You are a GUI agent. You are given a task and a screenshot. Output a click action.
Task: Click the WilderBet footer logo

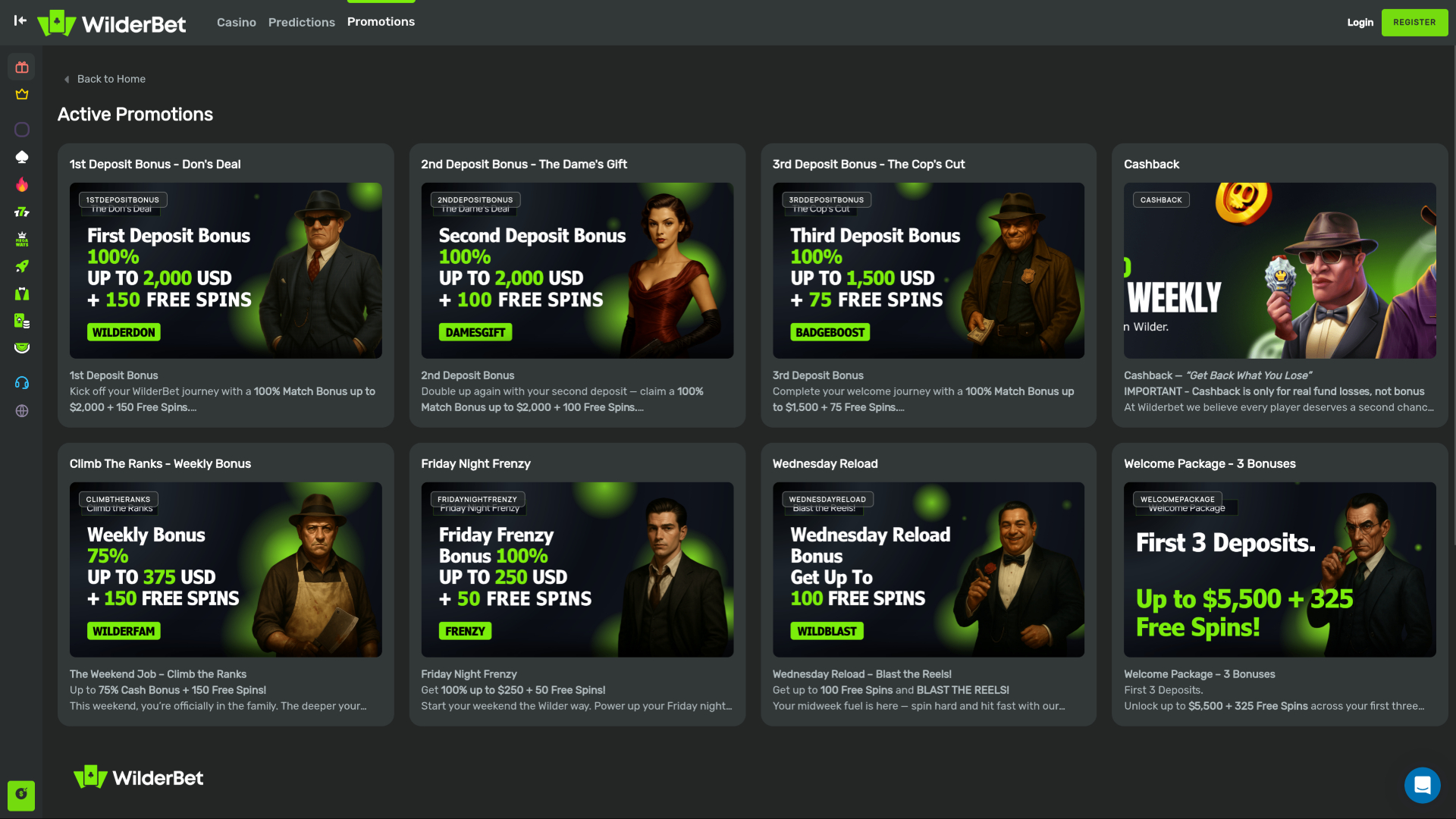click(139, 777)
